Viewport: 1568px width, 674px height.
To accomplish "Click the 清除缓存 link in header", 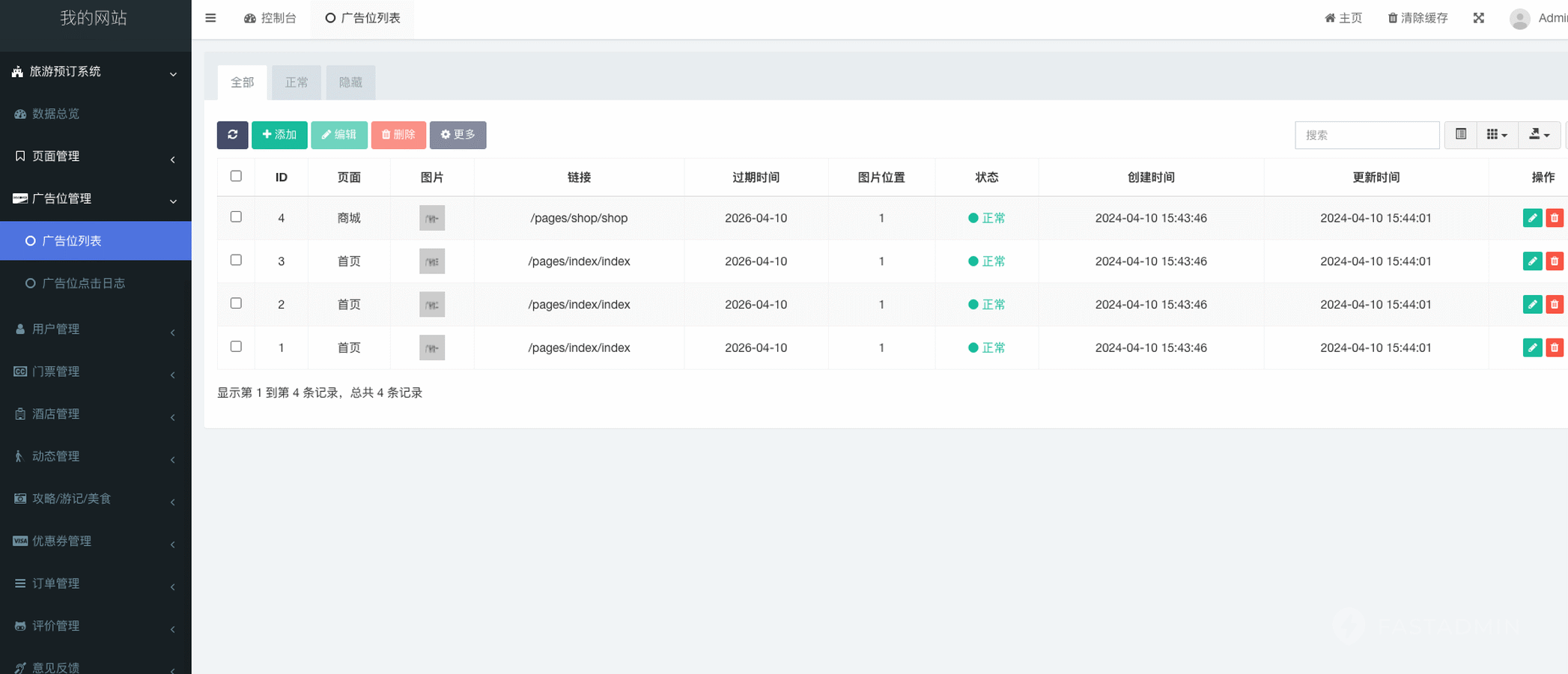I will tap(1417, 18).
